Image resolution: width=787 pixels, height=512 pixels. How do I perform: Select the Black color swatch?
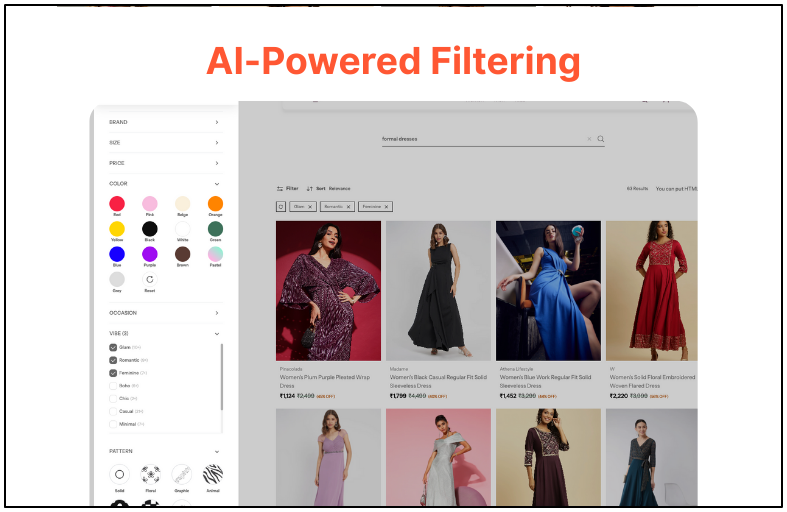pos(150,229)
